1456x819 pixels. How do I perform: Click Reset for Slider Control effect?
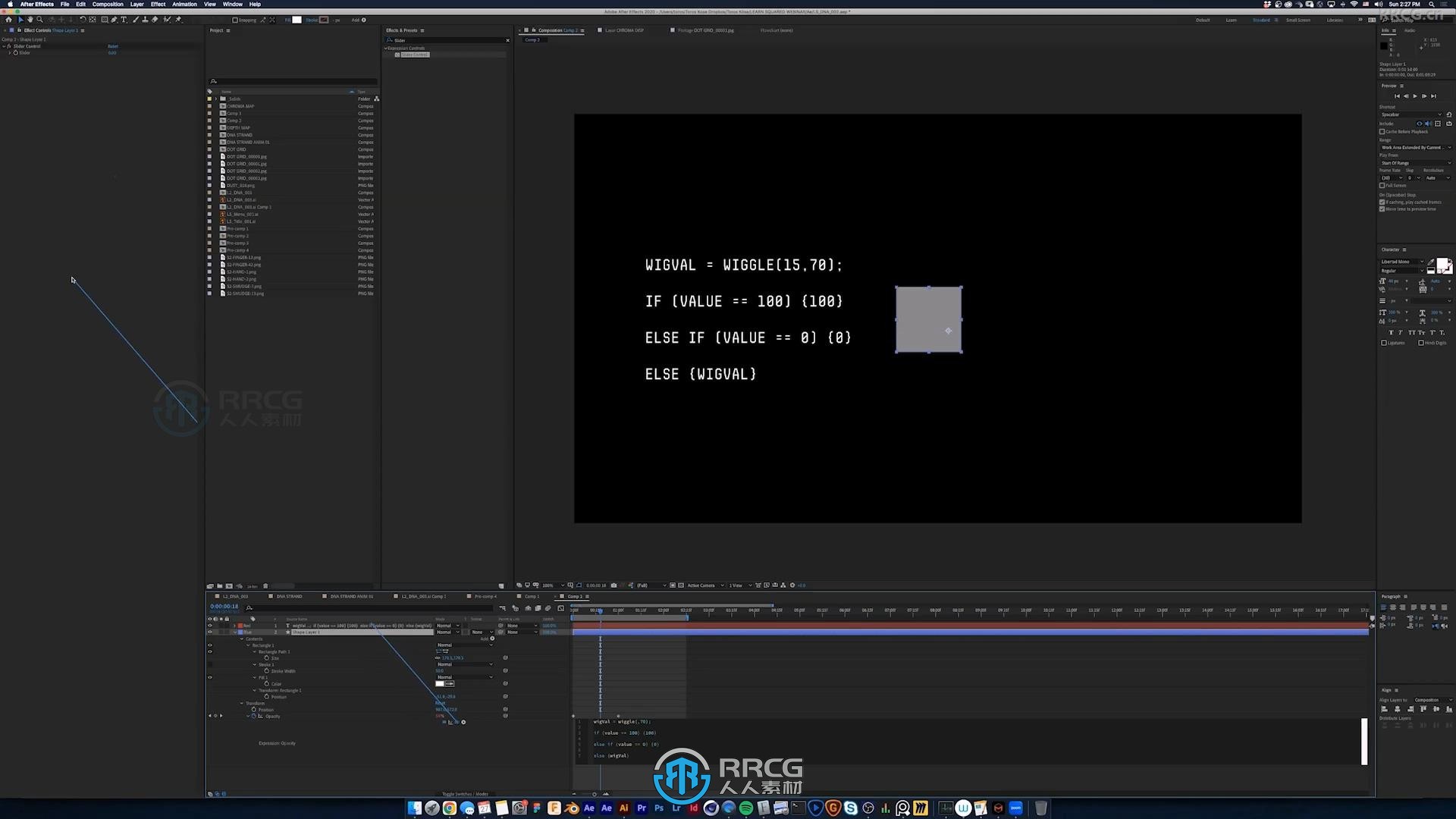(x=113, y=46)
